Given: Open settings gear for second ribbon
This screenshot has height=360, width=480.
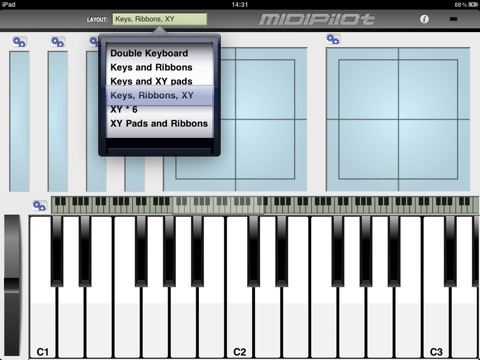Looking at the screenshot, I should tap(58, 42).
